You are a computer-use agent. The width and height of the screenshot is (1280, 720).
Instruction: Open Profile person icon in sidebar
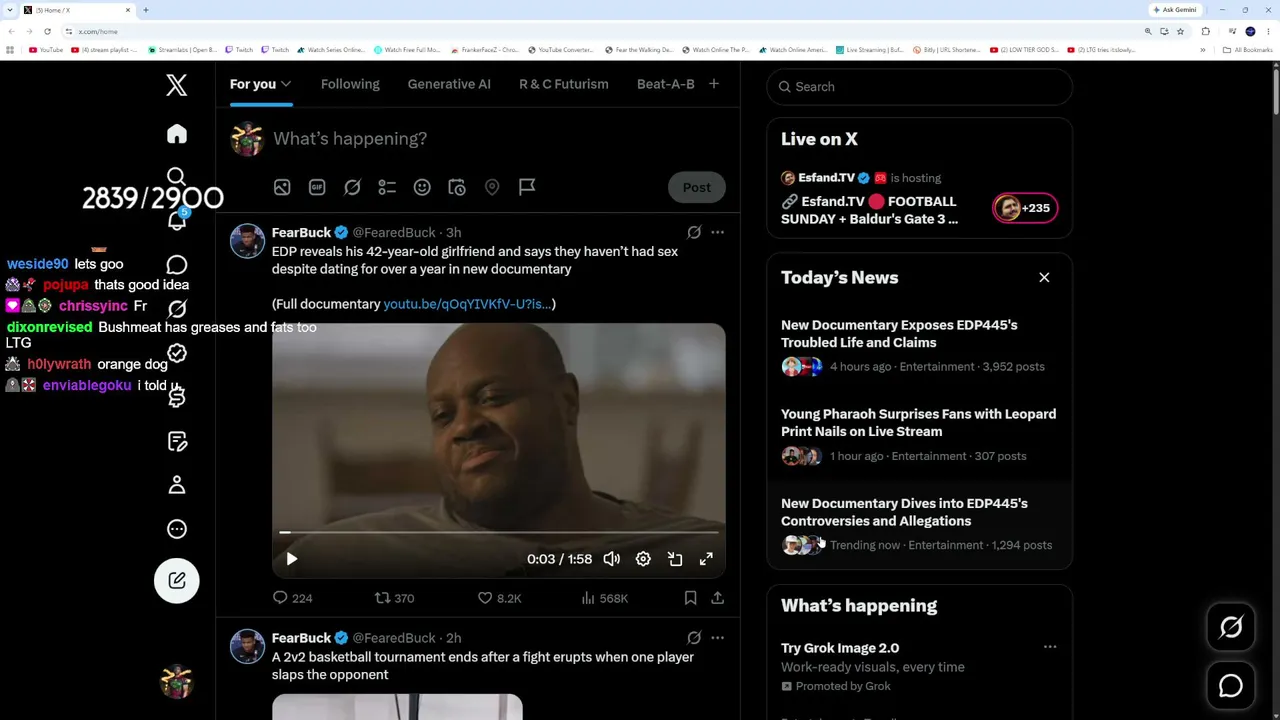(x=177, y=485)
